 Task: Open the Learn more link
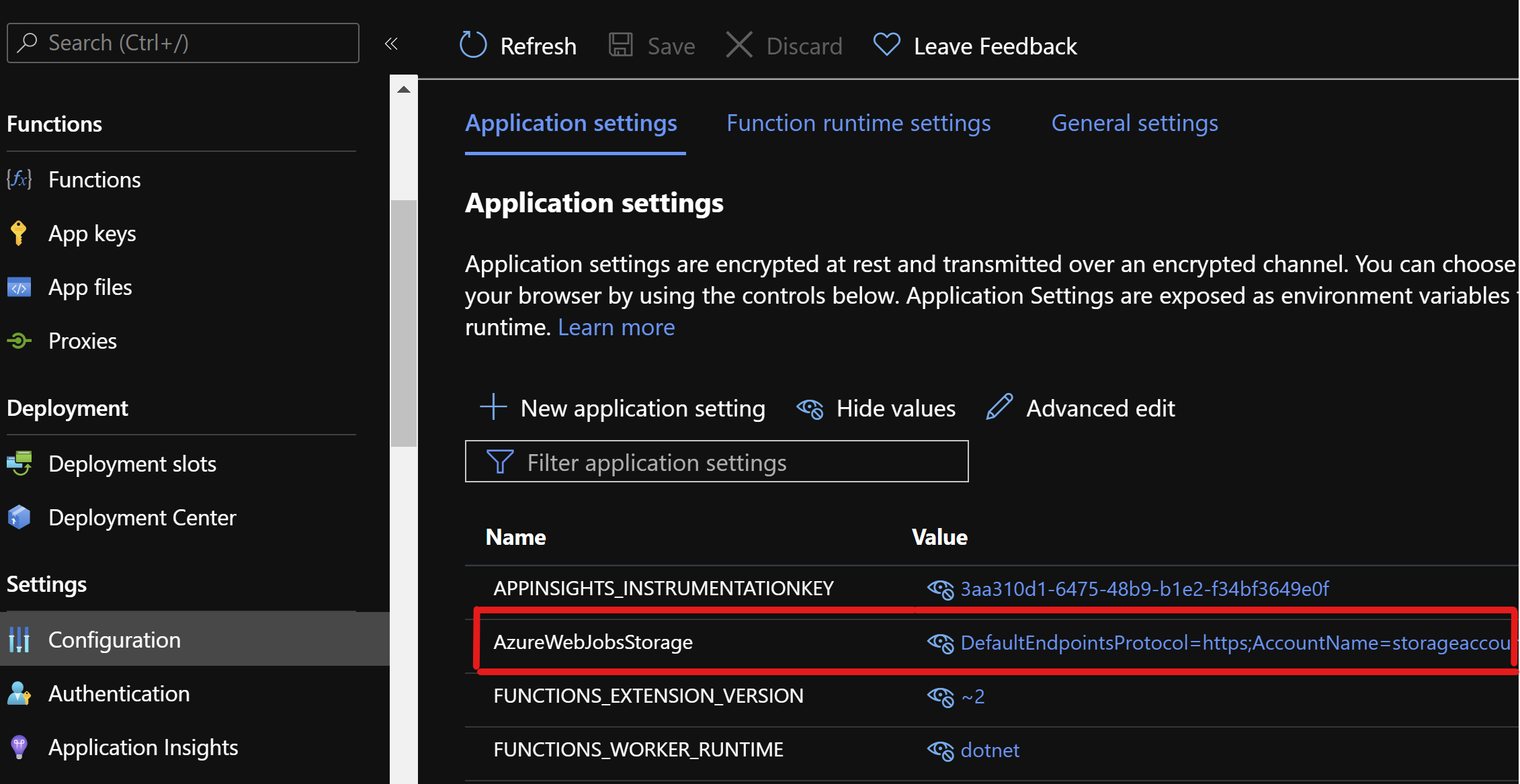pos(616,327)
